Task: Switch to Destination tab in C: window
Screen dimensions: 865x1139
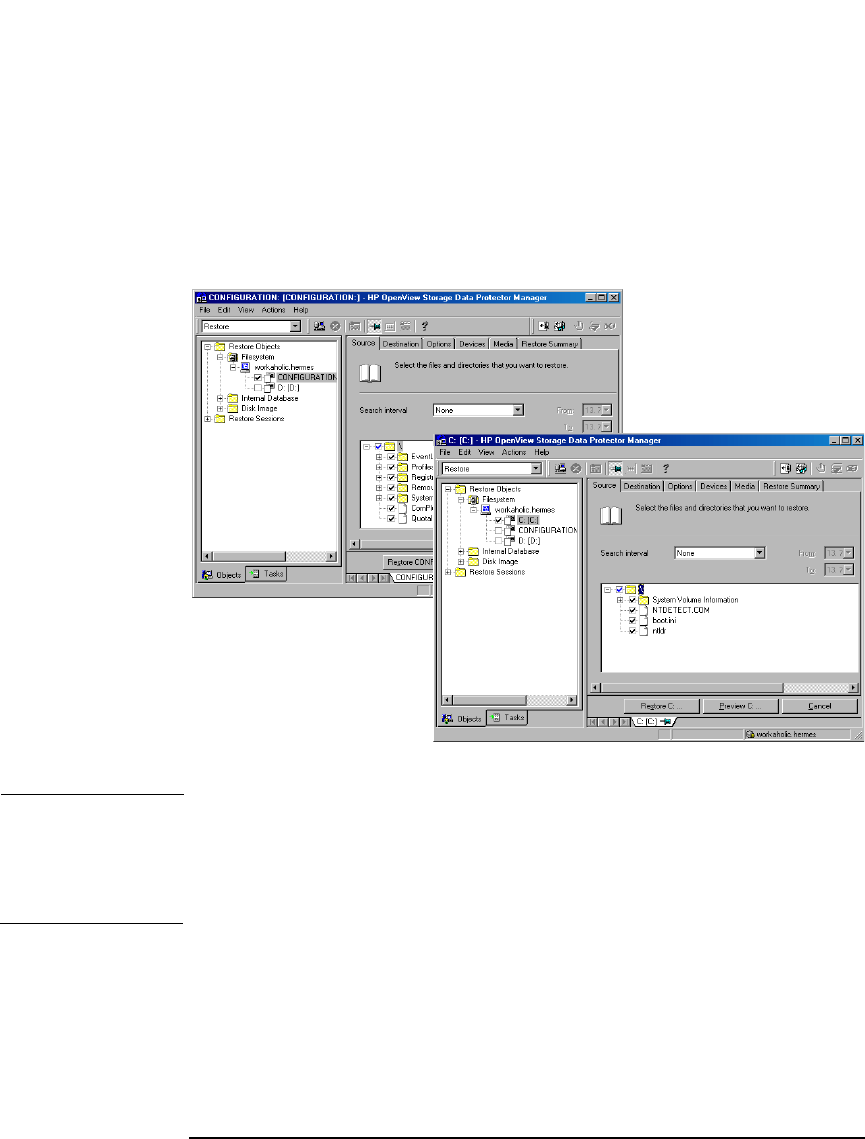Action: click(642, 486)
